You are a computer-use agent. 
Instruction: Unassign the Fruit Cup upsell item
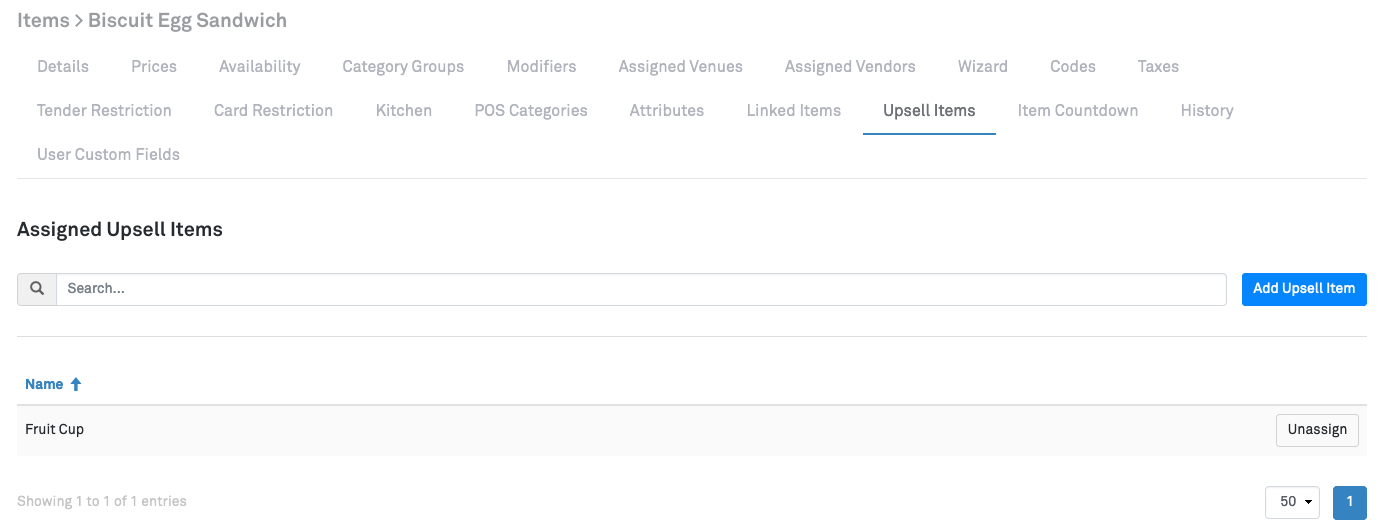(1316, 430)
